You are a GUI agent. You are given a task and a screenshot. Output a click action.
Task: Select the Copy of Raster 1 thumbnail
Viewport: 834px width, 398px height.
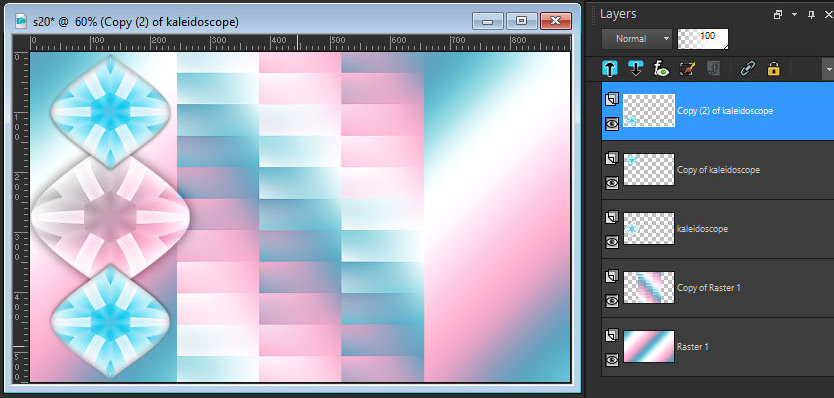pos(649,288)
